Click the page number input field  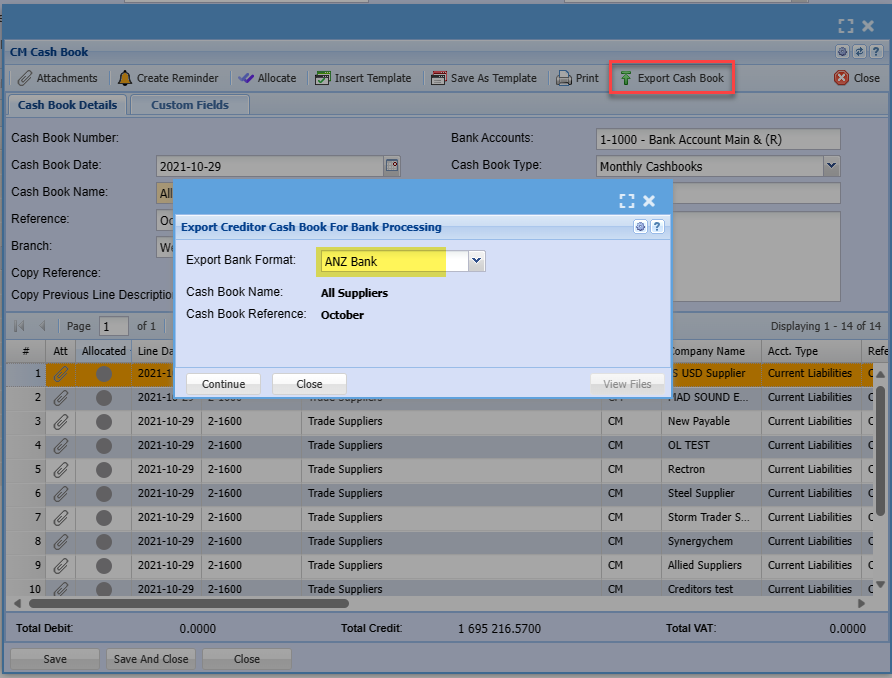114,326
